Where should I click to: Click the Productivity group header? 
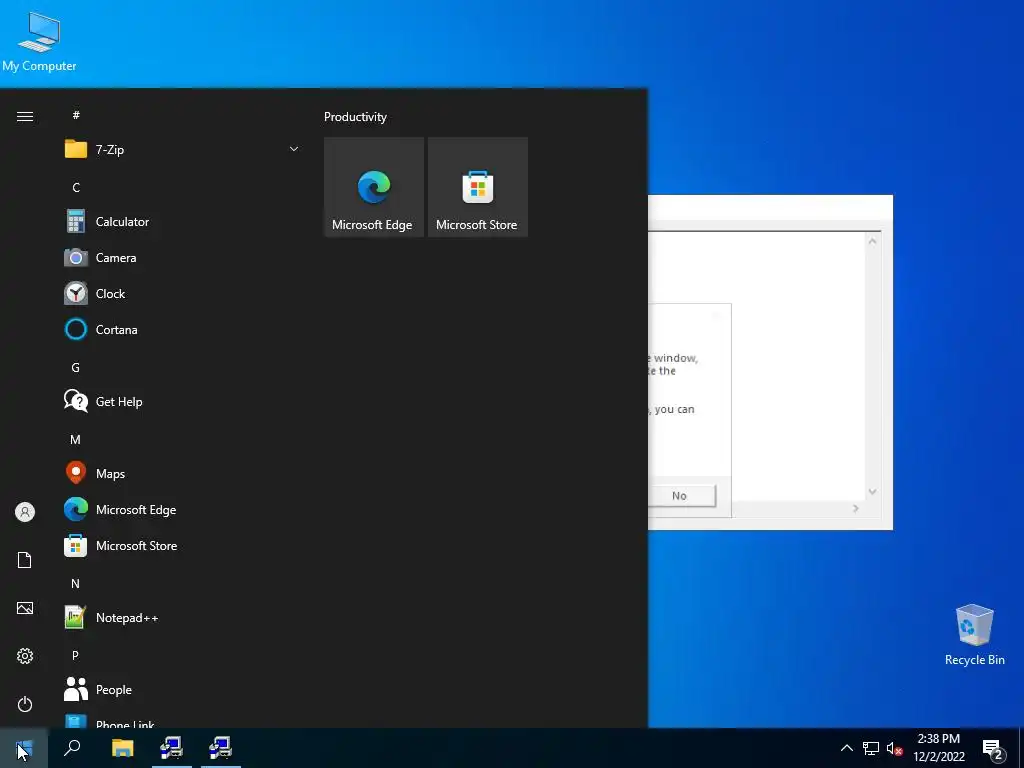point(355,117)
